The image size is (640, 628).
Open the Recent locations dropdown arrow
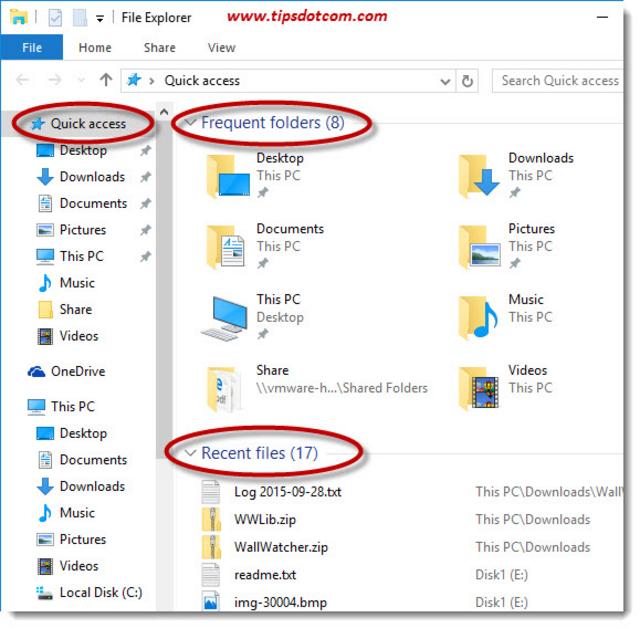[x=81, y=80]
